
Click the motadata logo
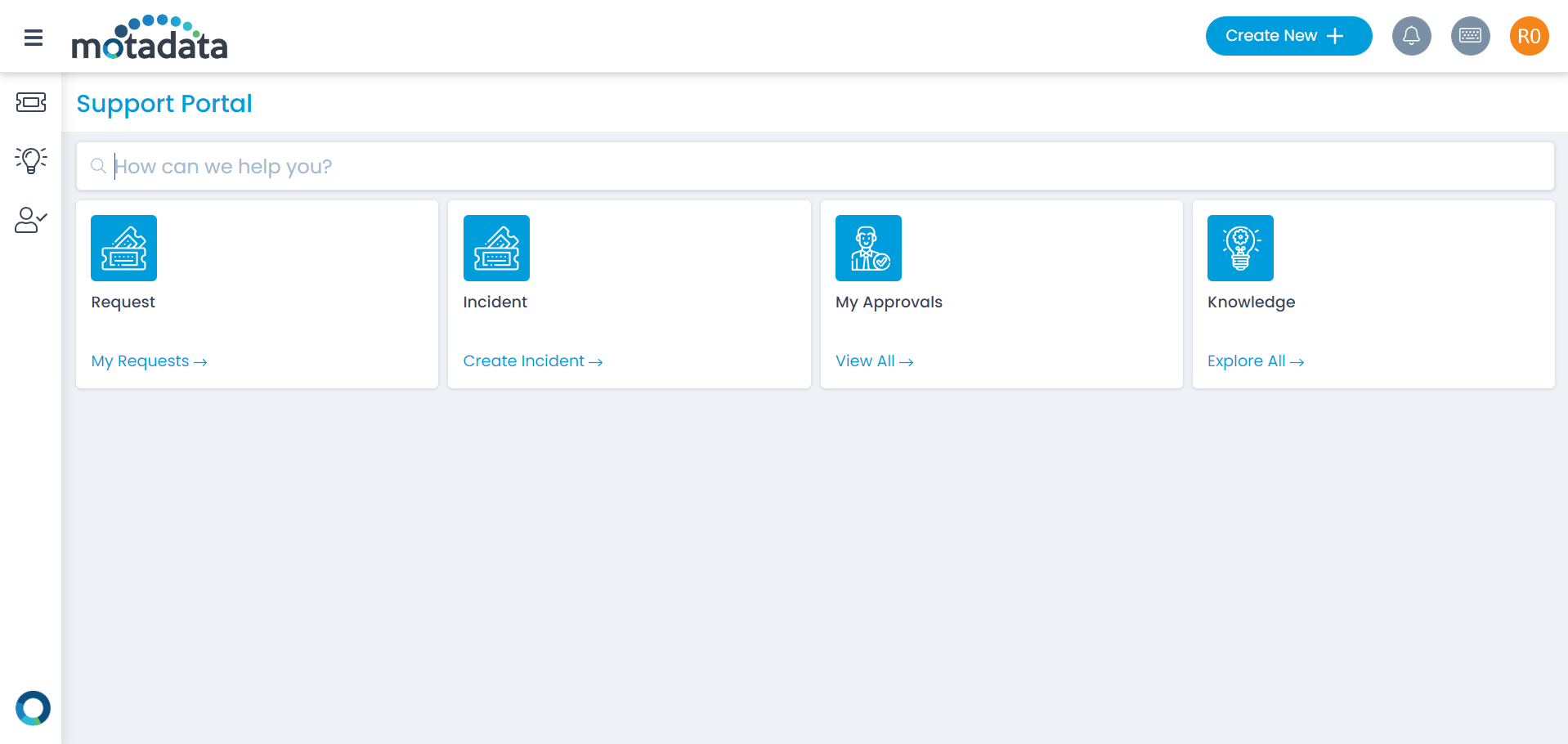pyautogui.click(x=150, y=38)
